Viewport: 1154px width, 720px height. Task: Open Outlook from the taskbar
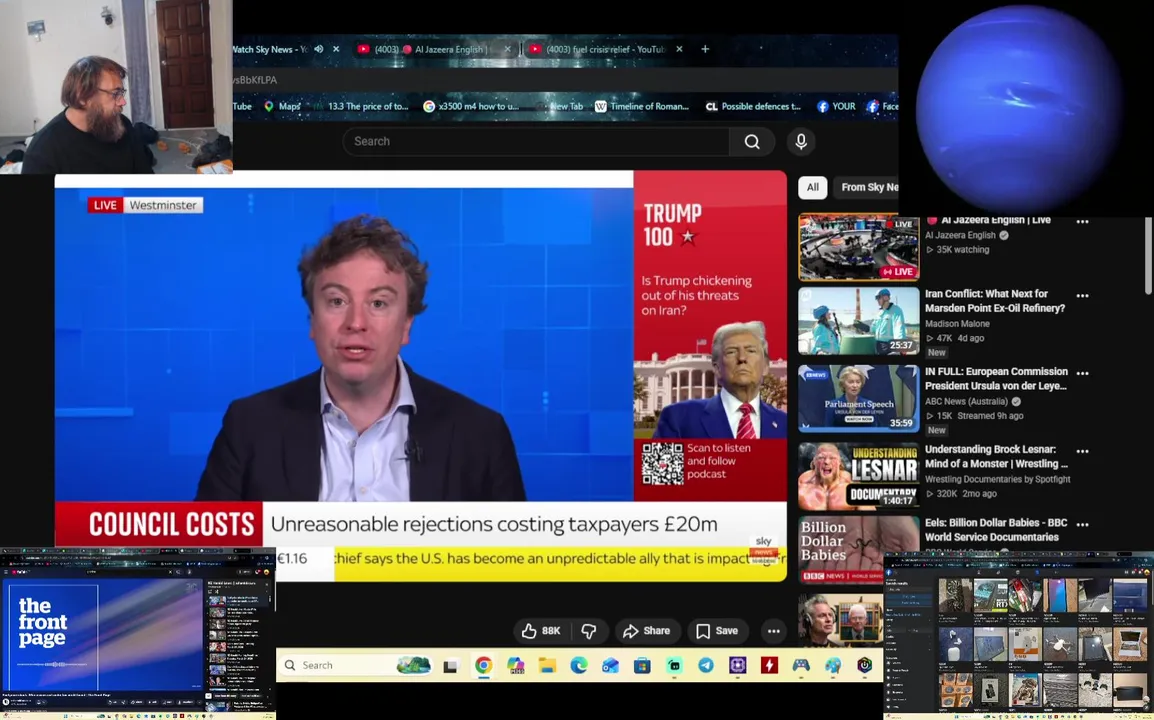(610, 666)
